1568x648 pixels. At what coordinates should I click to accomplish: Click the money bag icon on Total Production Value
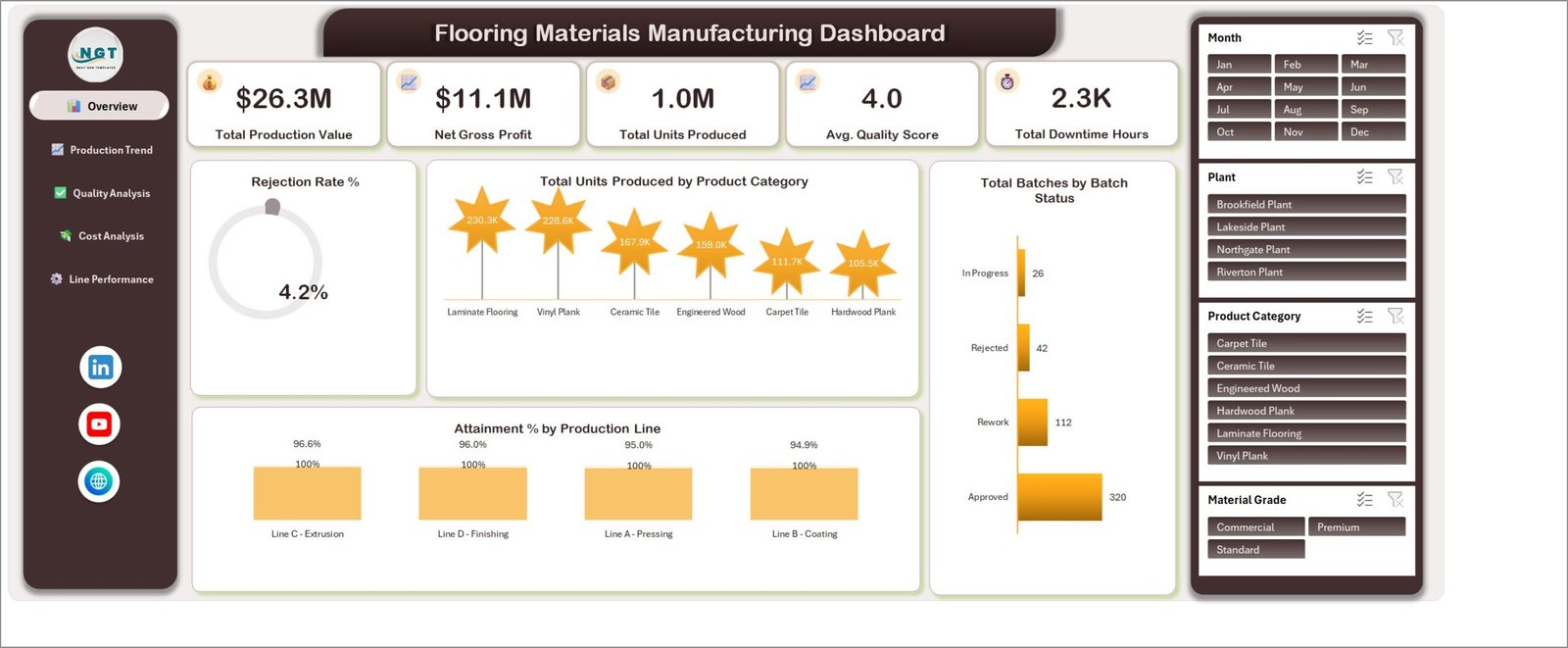(210, 82)
